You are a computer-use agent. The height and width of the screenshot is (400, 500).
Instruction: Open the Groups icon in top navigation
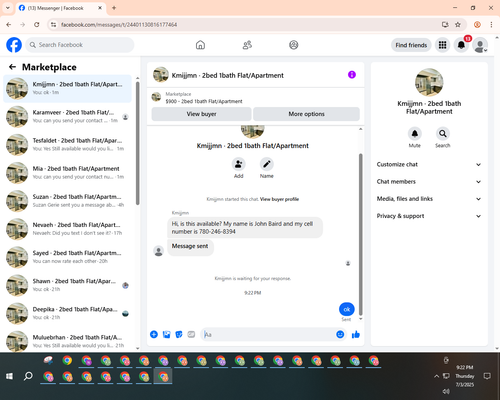point(294,45)
